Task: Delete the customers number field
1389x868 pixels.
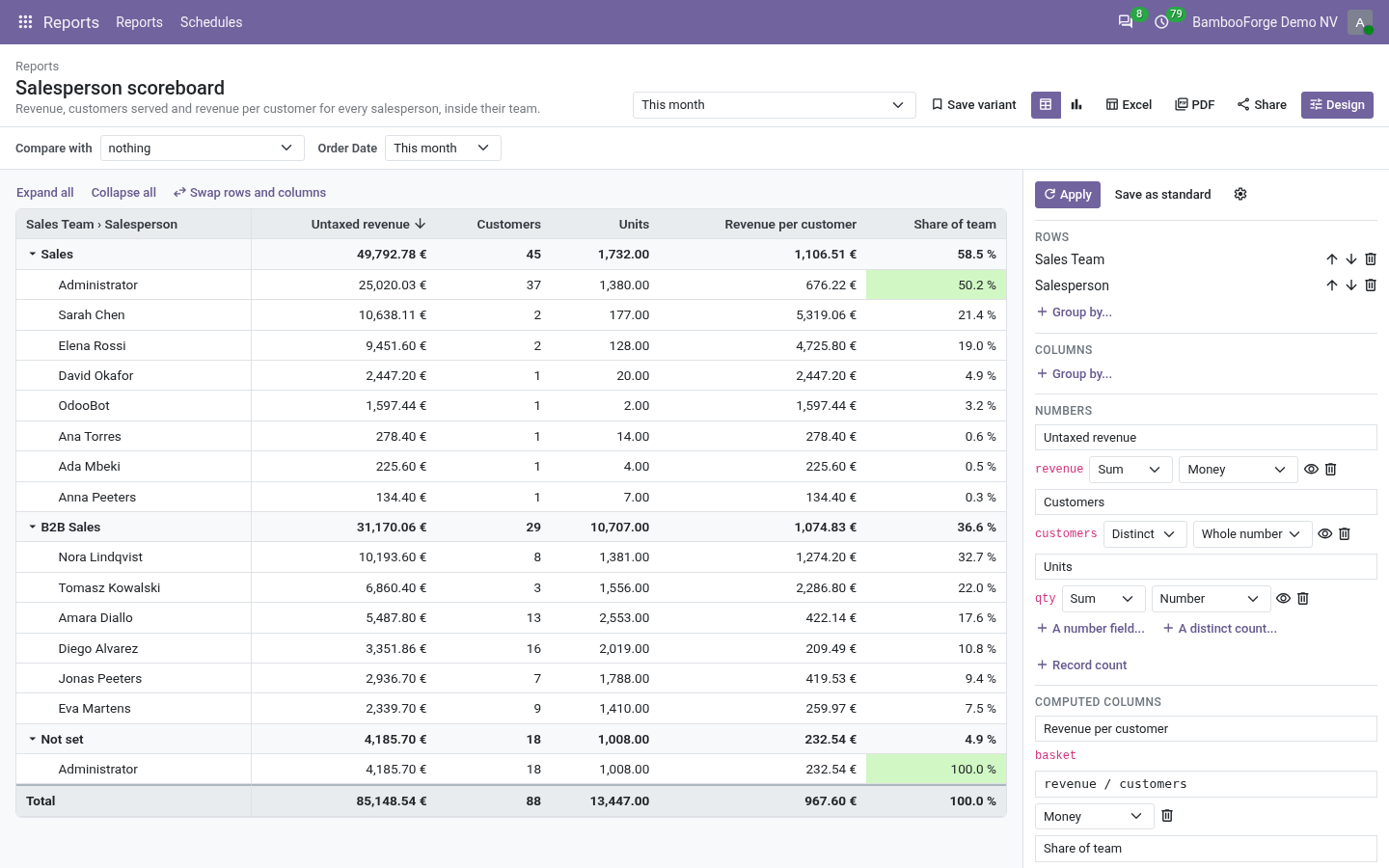Action: [1345, 534]
